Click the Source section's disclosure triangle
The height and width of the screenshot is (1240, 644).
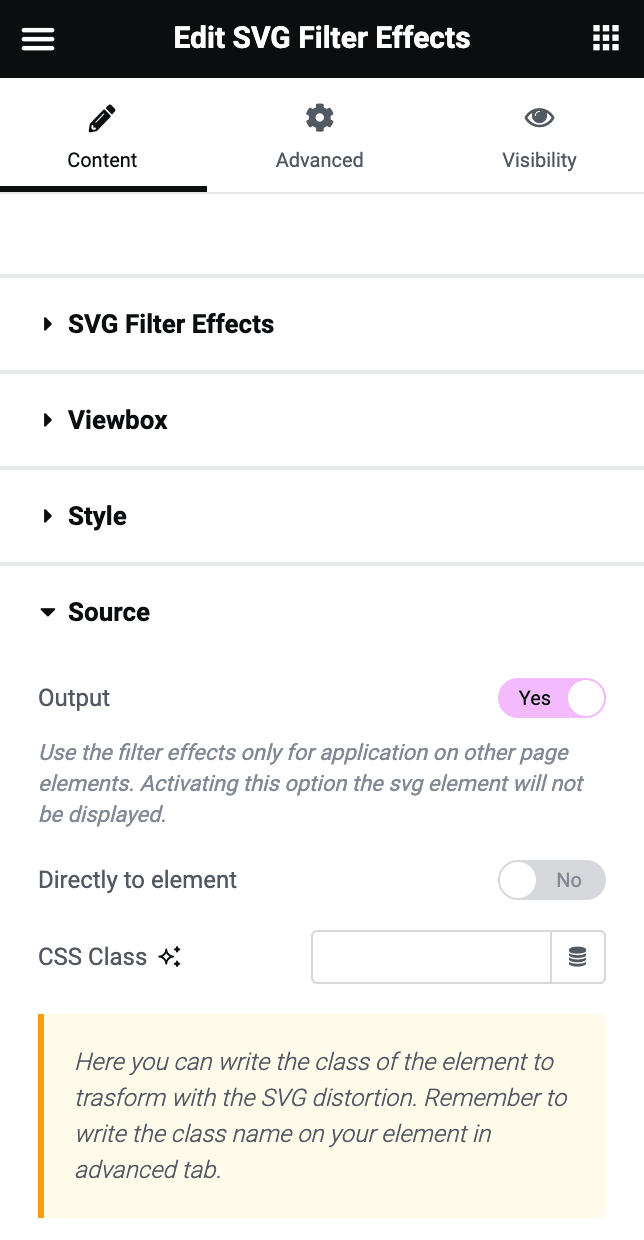(47, 612)
